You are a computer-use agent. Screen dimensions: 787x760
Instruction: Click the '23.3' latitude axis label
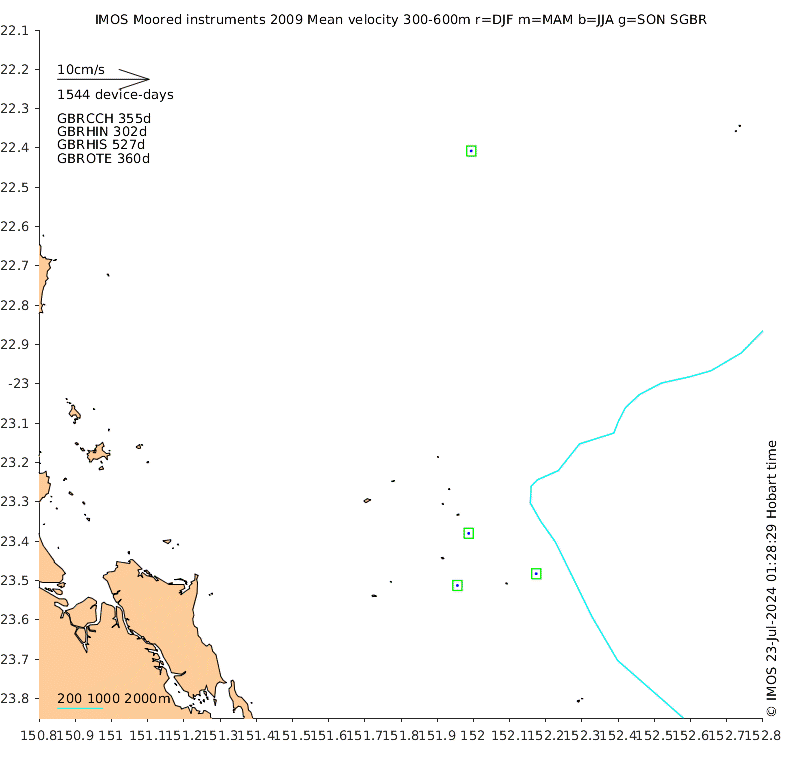click(x=15, y=501)
